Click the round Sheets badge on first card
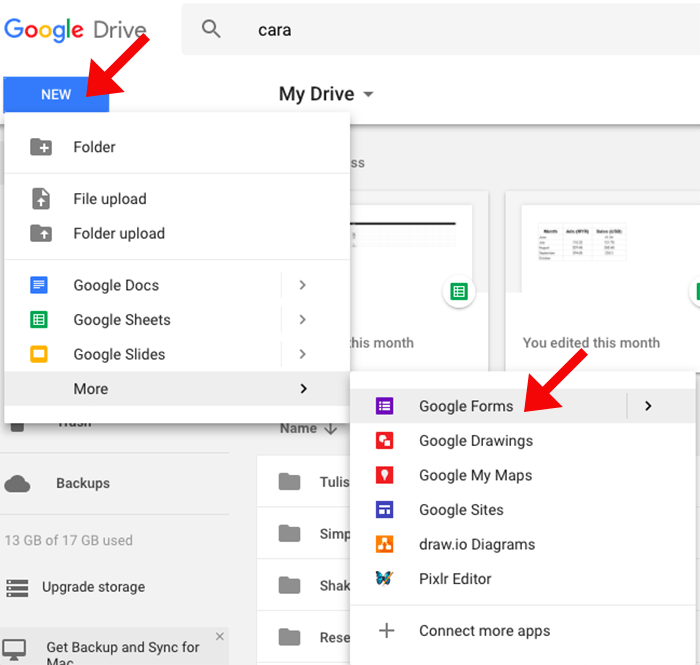700x665 pixels. coord(459,292)
